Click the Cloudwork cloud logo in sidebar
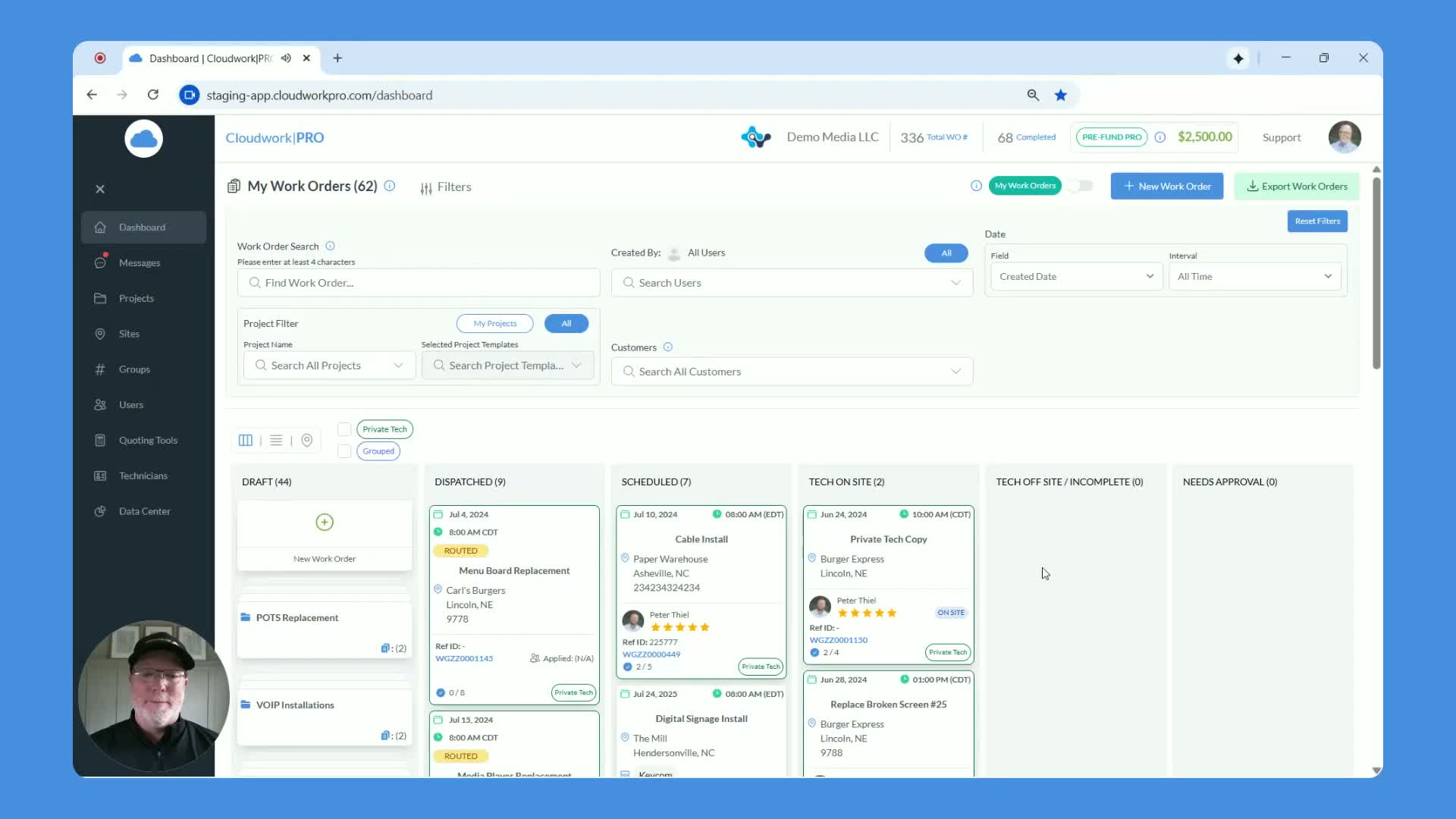Screen dimensions: 1456x819 [144, 139]
